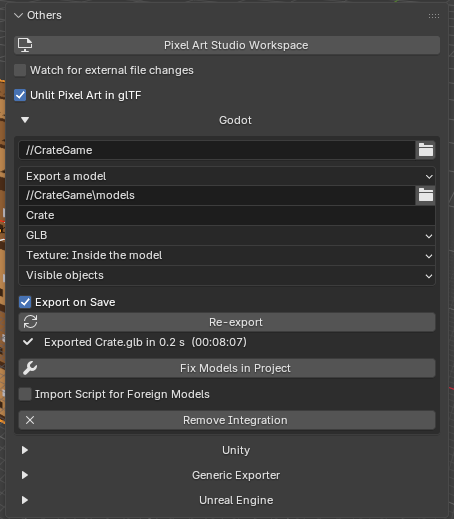Screen dimensions: 454x519
Task: Click the Re-export button
Action: coord(227,322)
